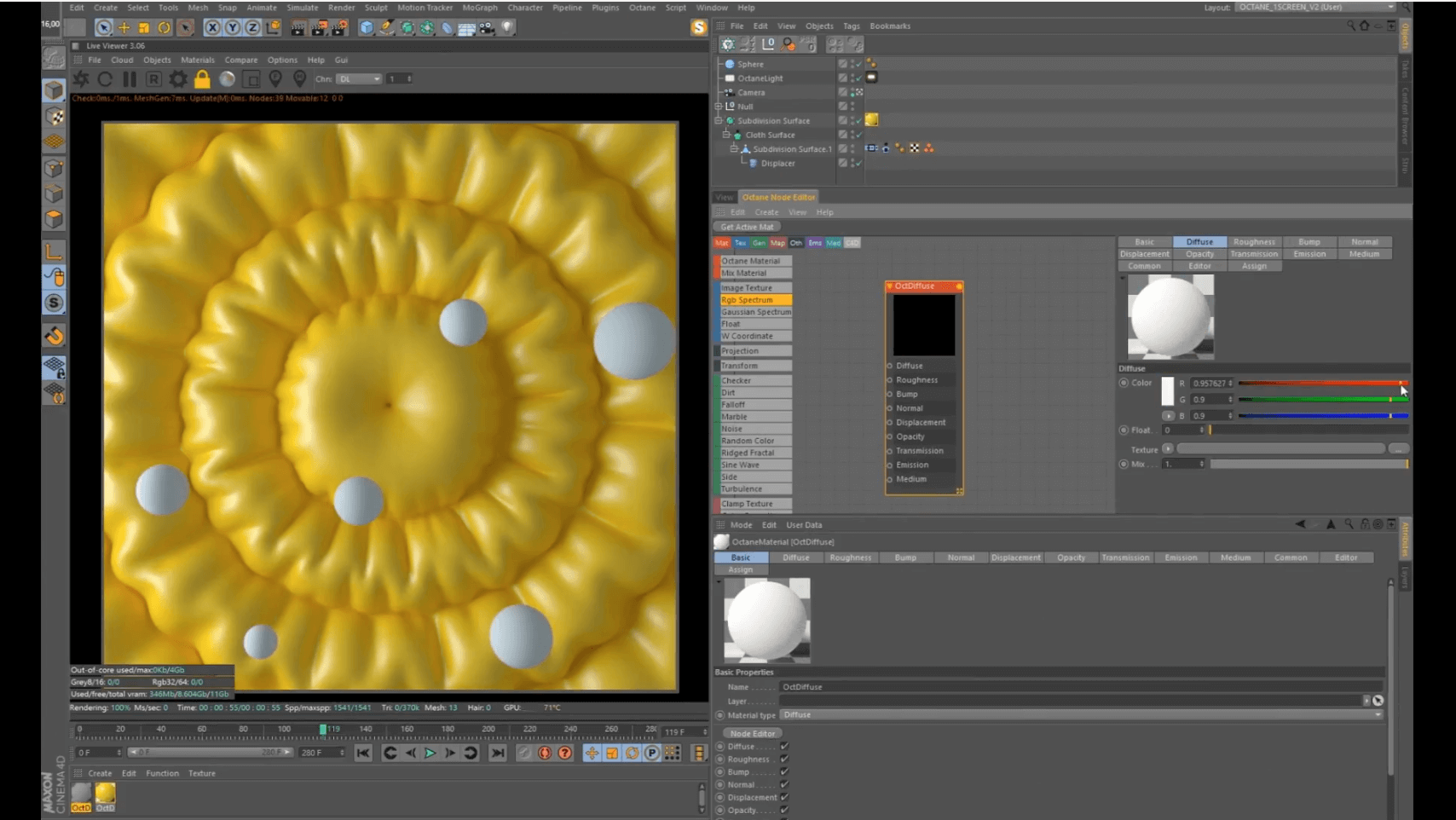
Task: Expand the Null object in hierarchy
Action: click(x=719, y=107)
